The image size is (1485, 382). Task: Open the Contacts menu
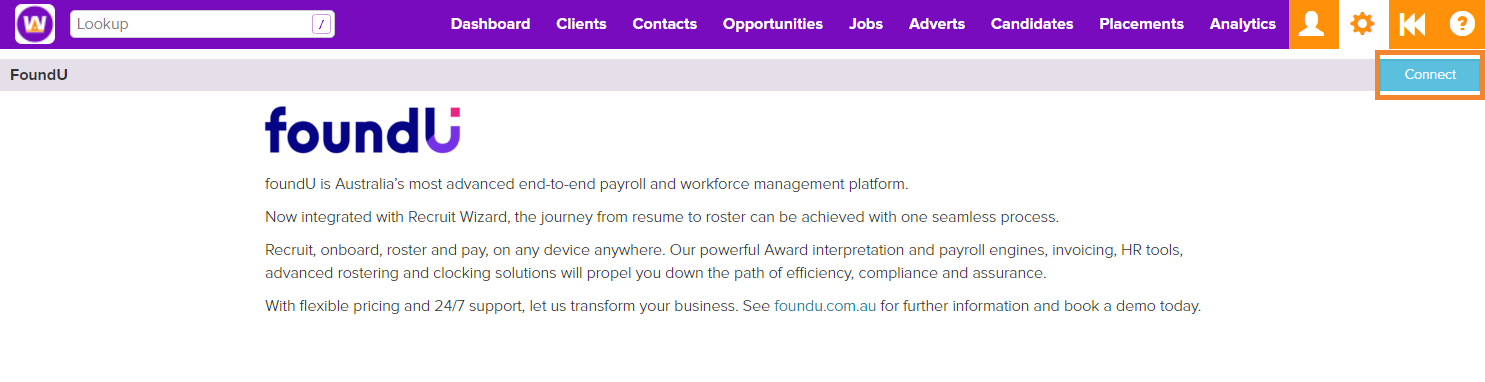665,24
